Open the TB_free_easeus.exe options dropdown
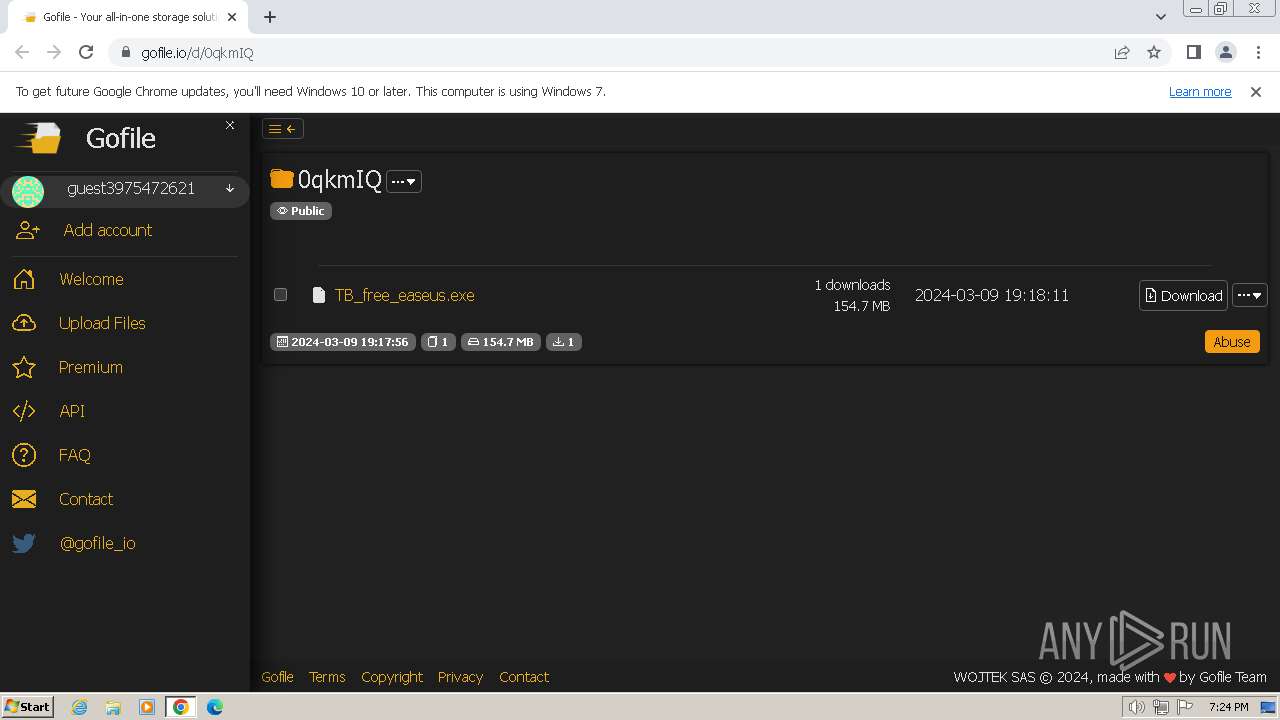 [x=1250, y=295]
